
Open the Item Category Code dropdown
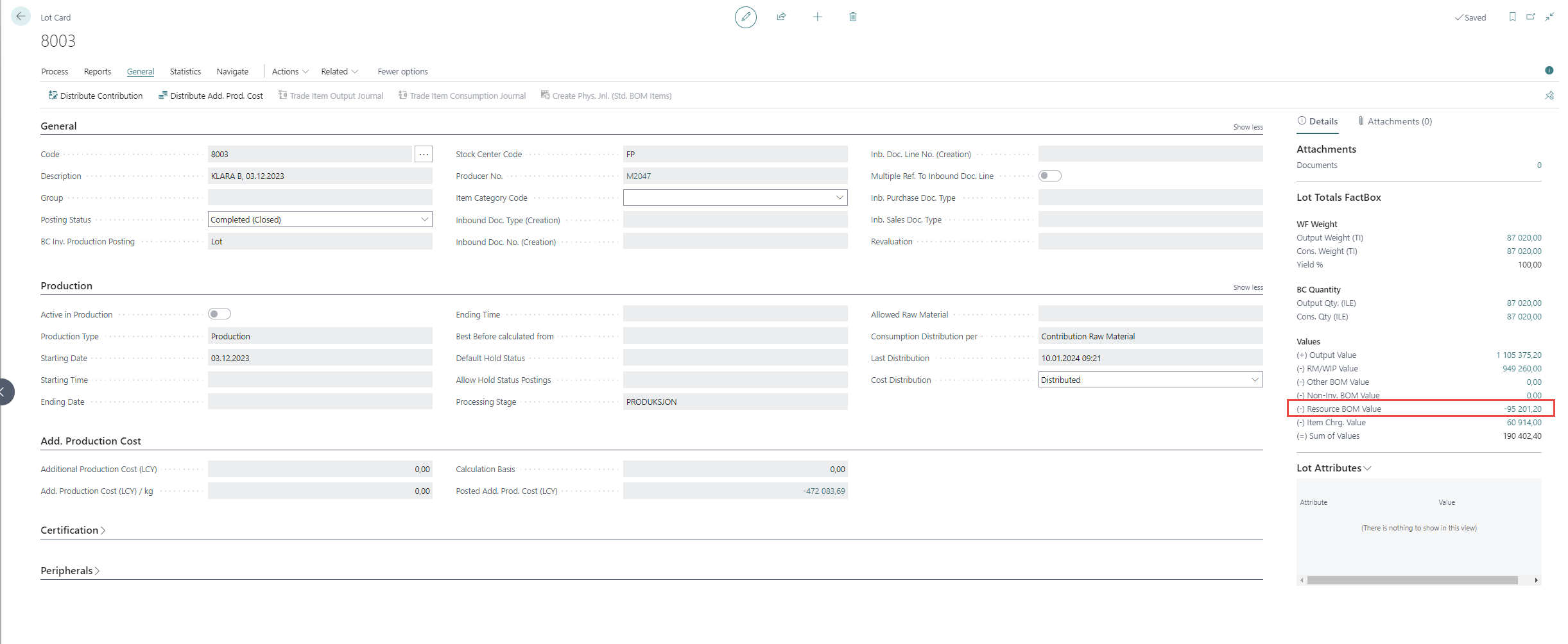(734, 198)
